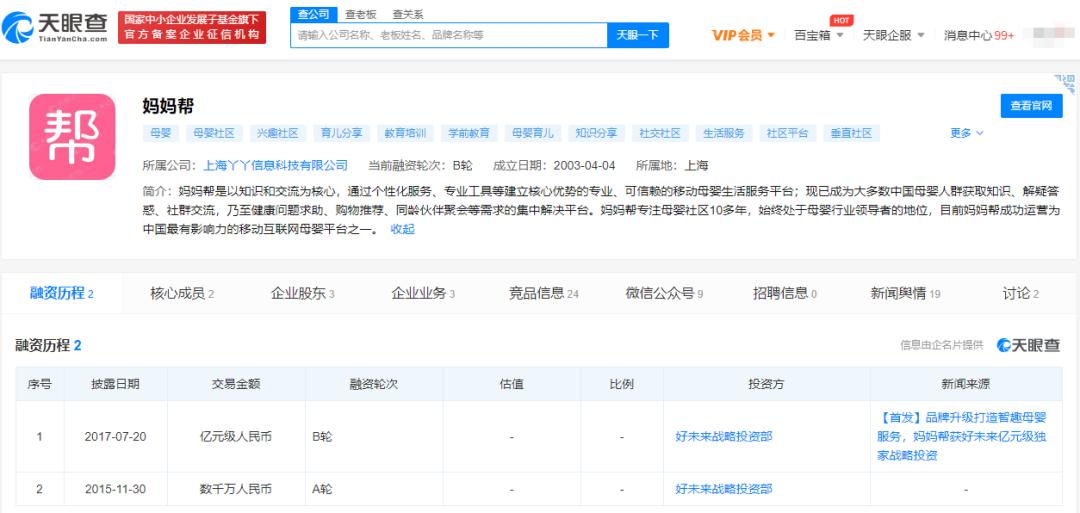This screenshot has width=1080, height=513.
Task: Open 好未来战略投资部 link in A轮 row
Action: click(x=724, y=489)
